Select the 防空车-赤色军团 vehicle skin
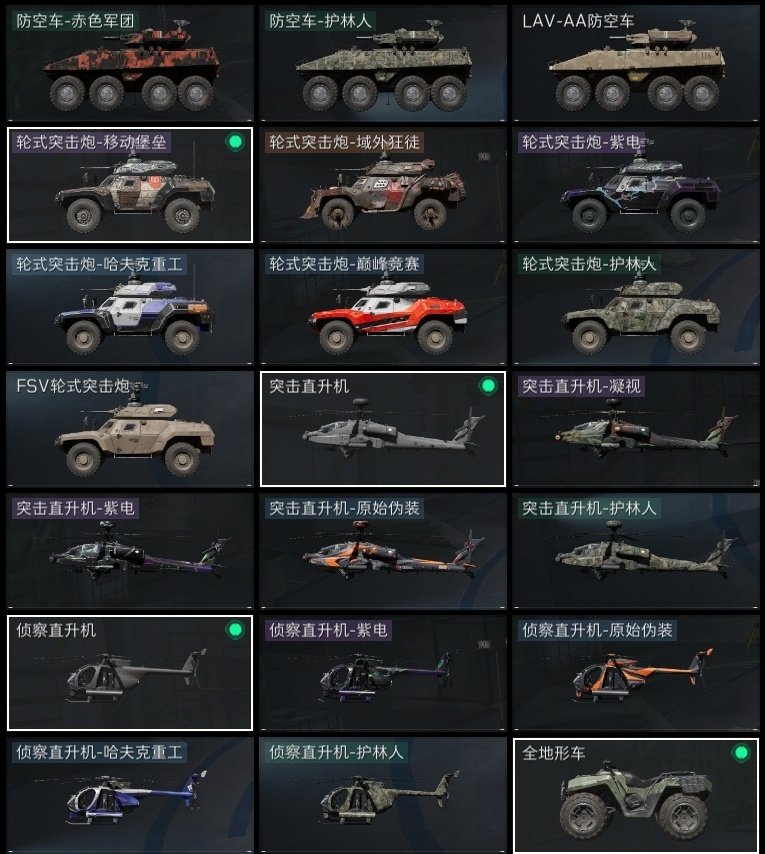 click(x=130, y=63)
